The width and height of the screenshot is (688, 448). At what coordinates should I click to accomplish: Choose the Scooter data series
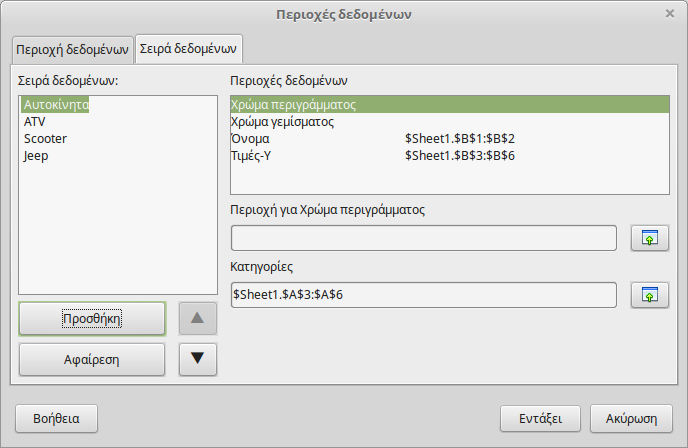(44, 139)
